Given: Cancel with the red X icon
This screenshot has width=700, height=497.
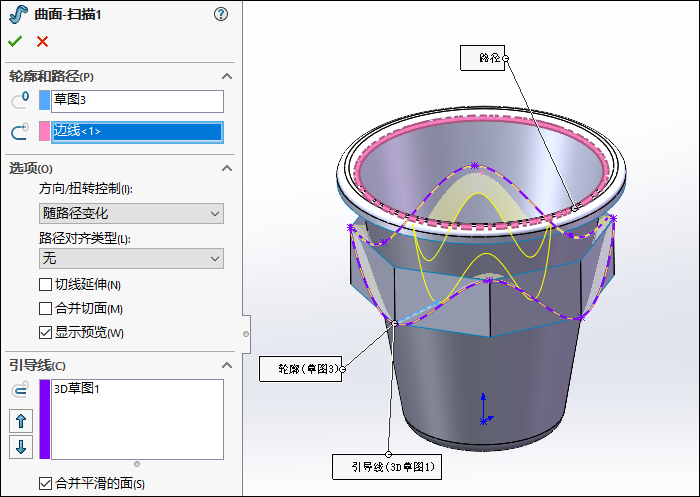Looking at the screenshot, I should pyautogui.click(x=42, y=42).
